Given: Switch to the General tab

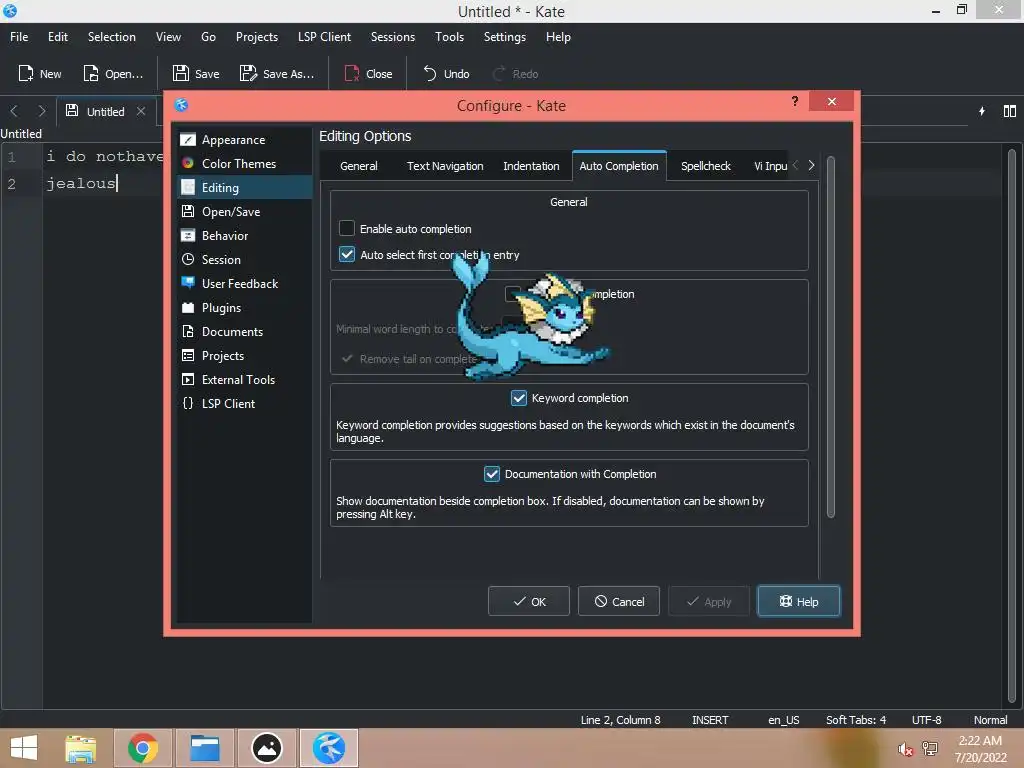Looking at the screenshot, I should pos(359,166).
